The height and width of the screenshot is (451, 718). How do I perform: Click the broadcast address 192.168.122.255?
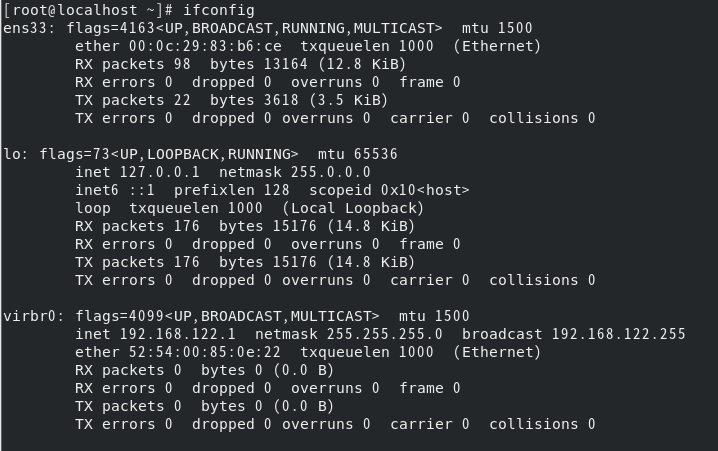pos(618,334)
